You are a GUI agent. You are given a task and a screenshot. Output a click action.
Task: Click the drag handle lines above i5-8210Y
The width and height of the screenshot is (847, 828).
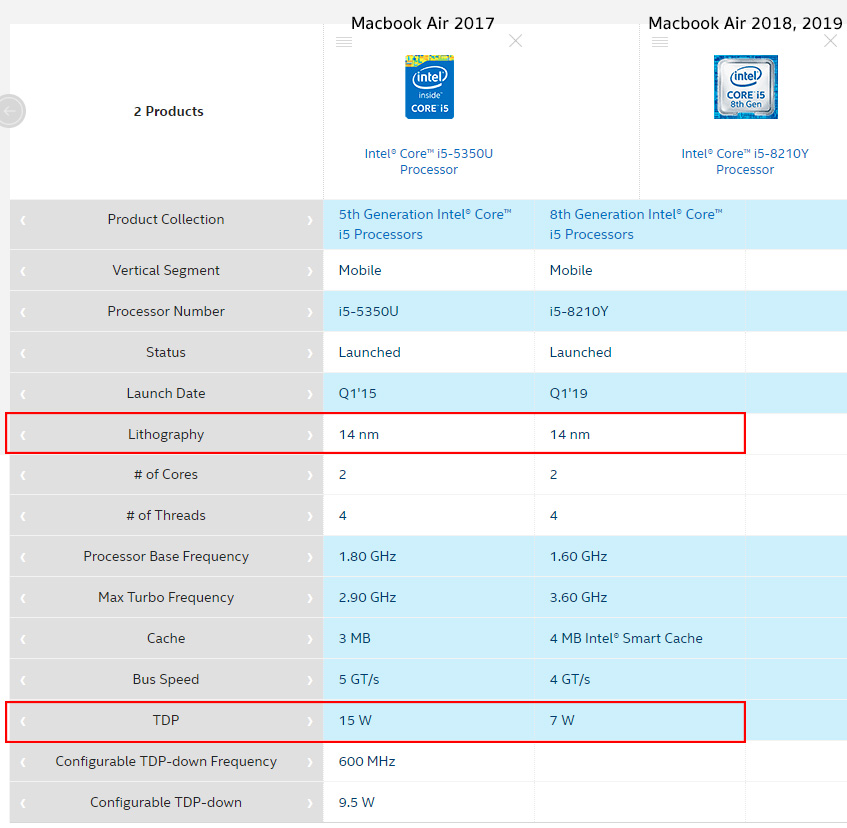[660, 42]
